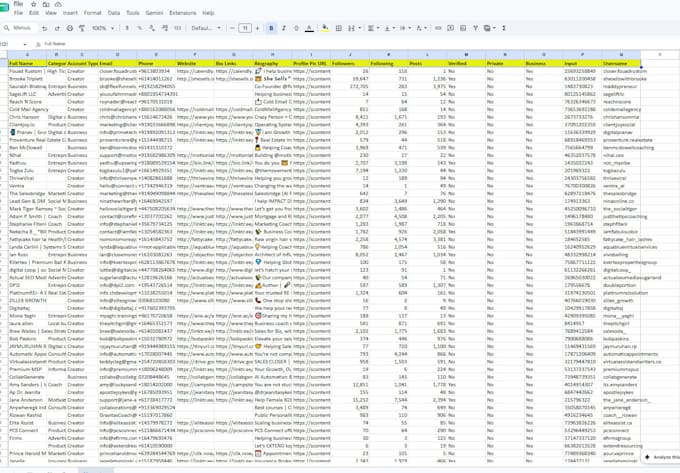Open the View menu
Screen dimensions: 680x473
(51, 13)
